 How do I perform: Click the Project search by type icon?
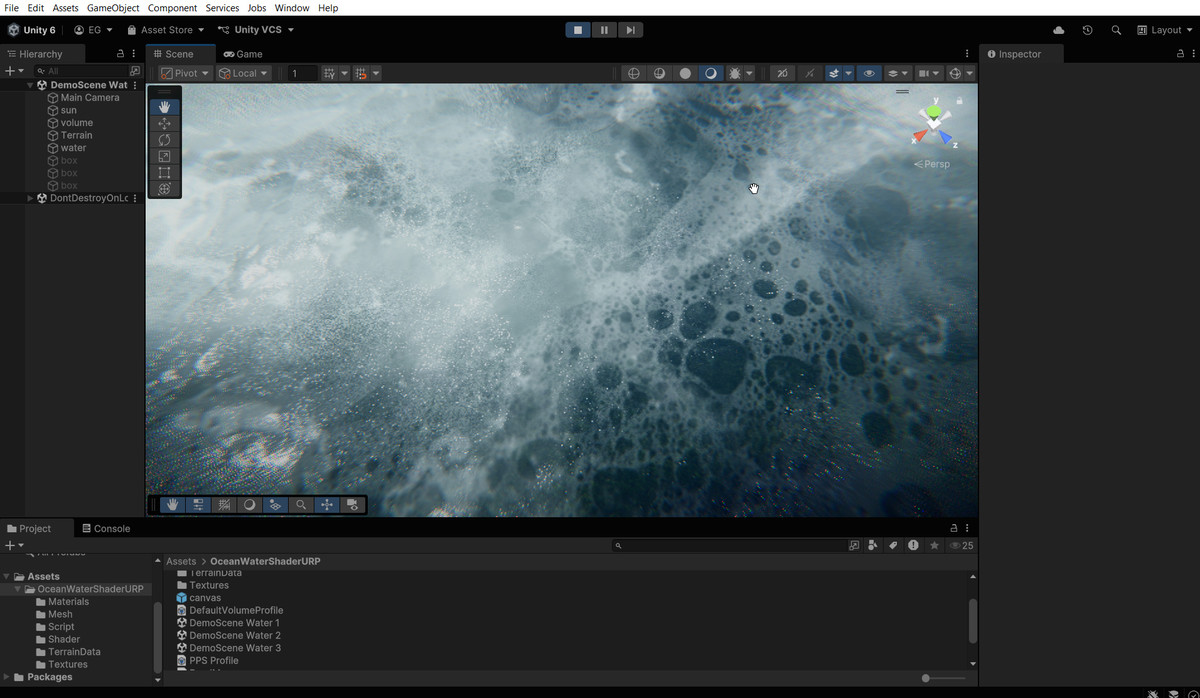tap(873, 545)
